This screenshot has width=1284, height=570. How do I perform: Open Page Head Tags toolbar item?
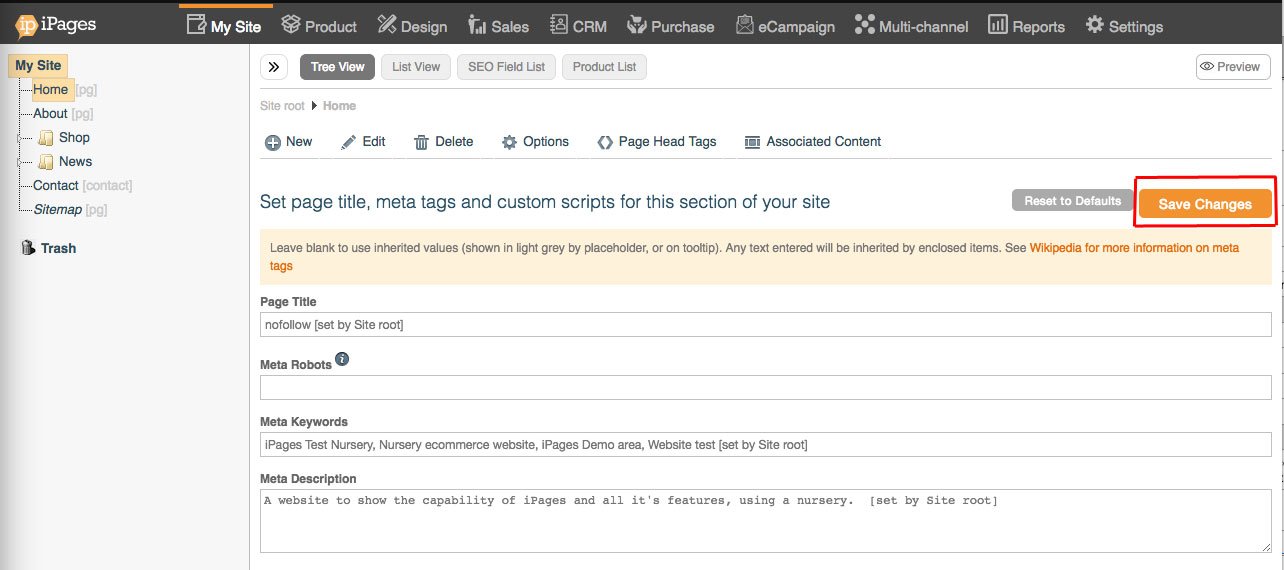(657, 142)
